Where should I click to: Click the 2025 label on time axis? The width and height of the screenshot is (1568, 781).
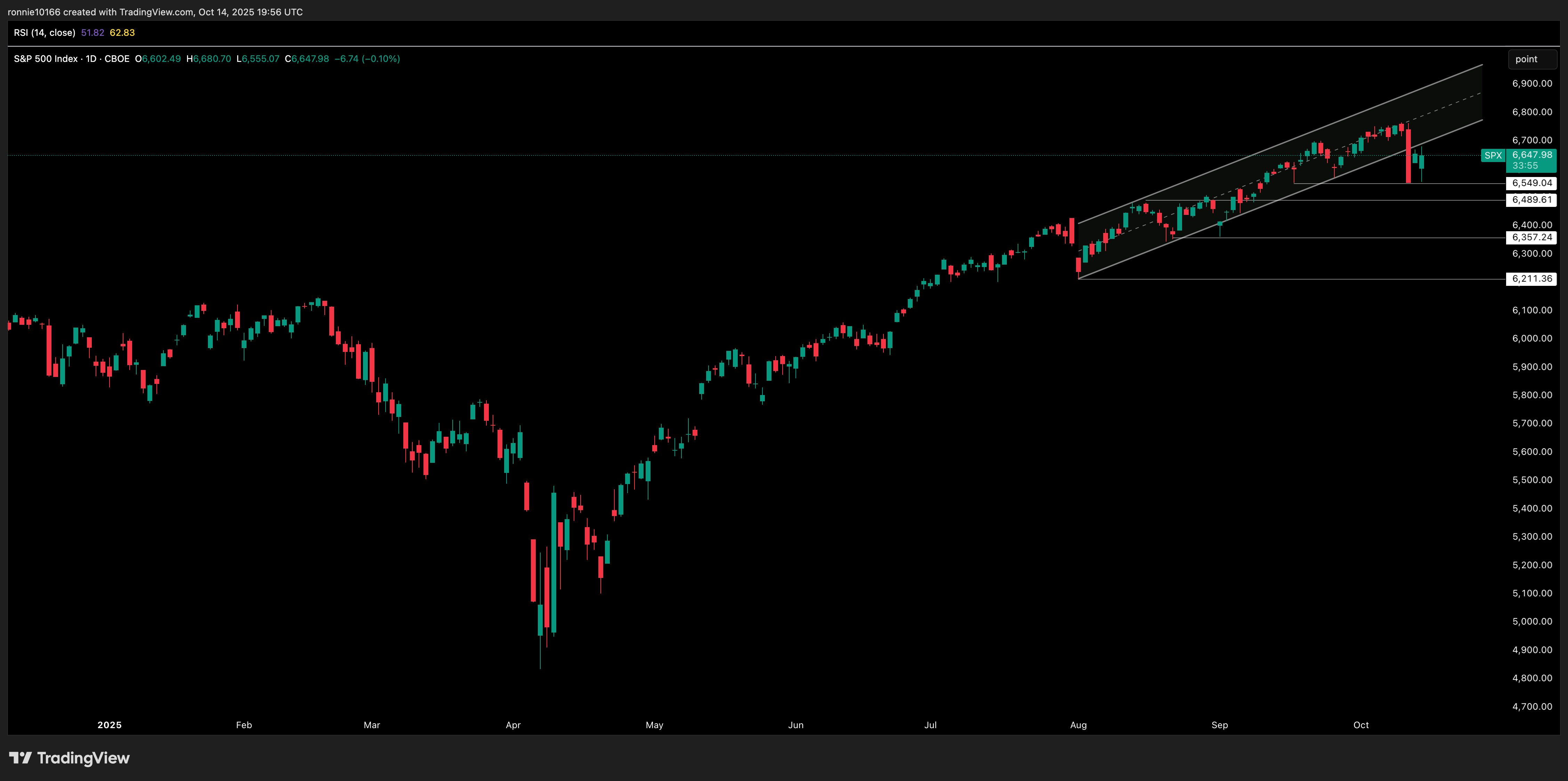(110, 725)
